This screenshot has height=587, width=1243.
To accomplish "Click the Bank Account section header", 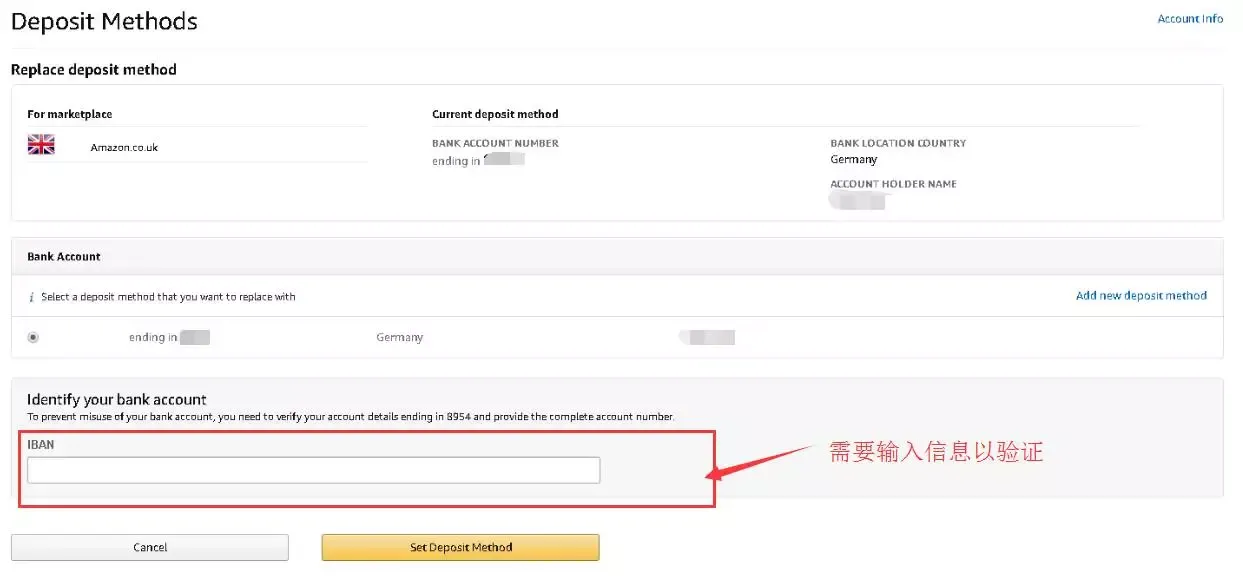I will (x=64, y=257).
